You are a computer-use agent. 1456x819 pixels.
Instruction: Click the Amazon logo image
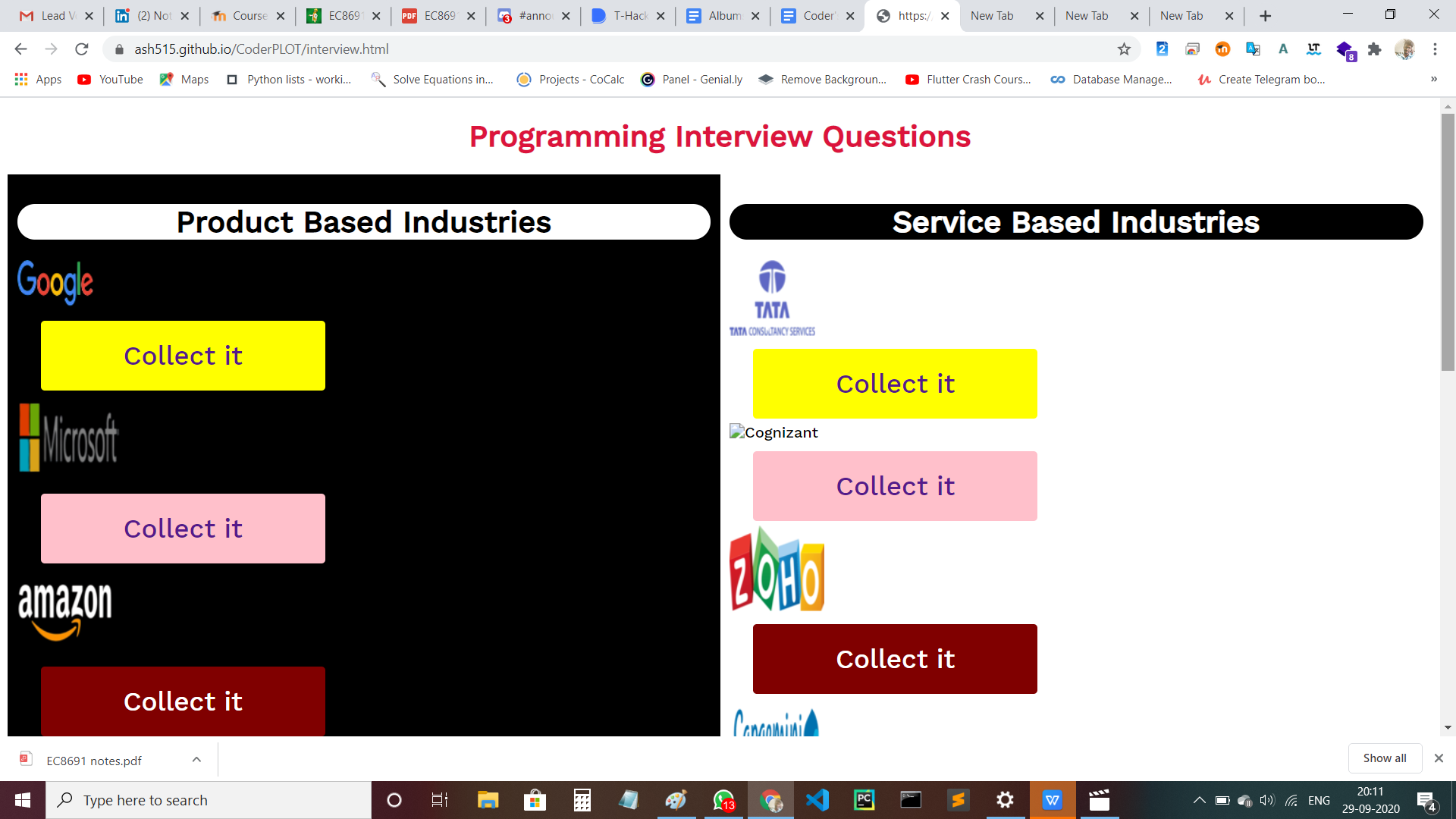[65, 611]
